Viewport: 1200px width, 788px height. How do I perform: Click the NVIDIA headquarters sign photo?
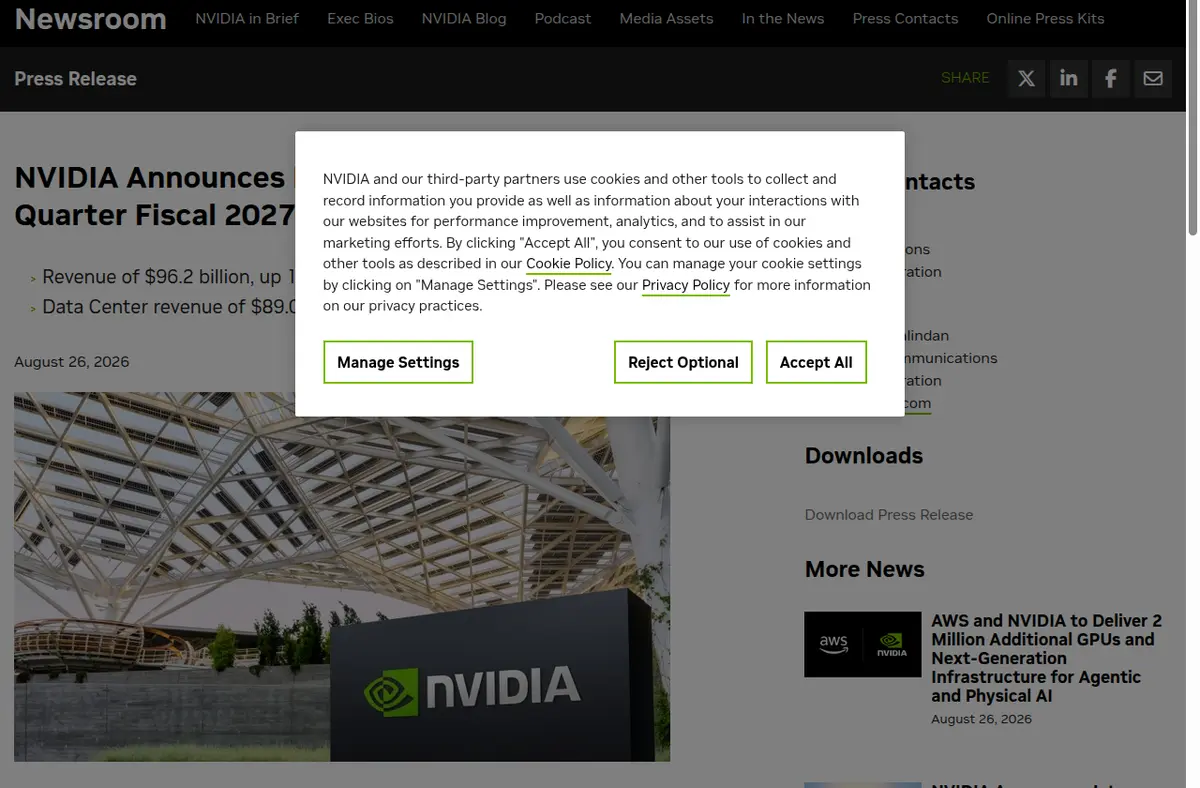pyautogui.click(x=342, y=576)
